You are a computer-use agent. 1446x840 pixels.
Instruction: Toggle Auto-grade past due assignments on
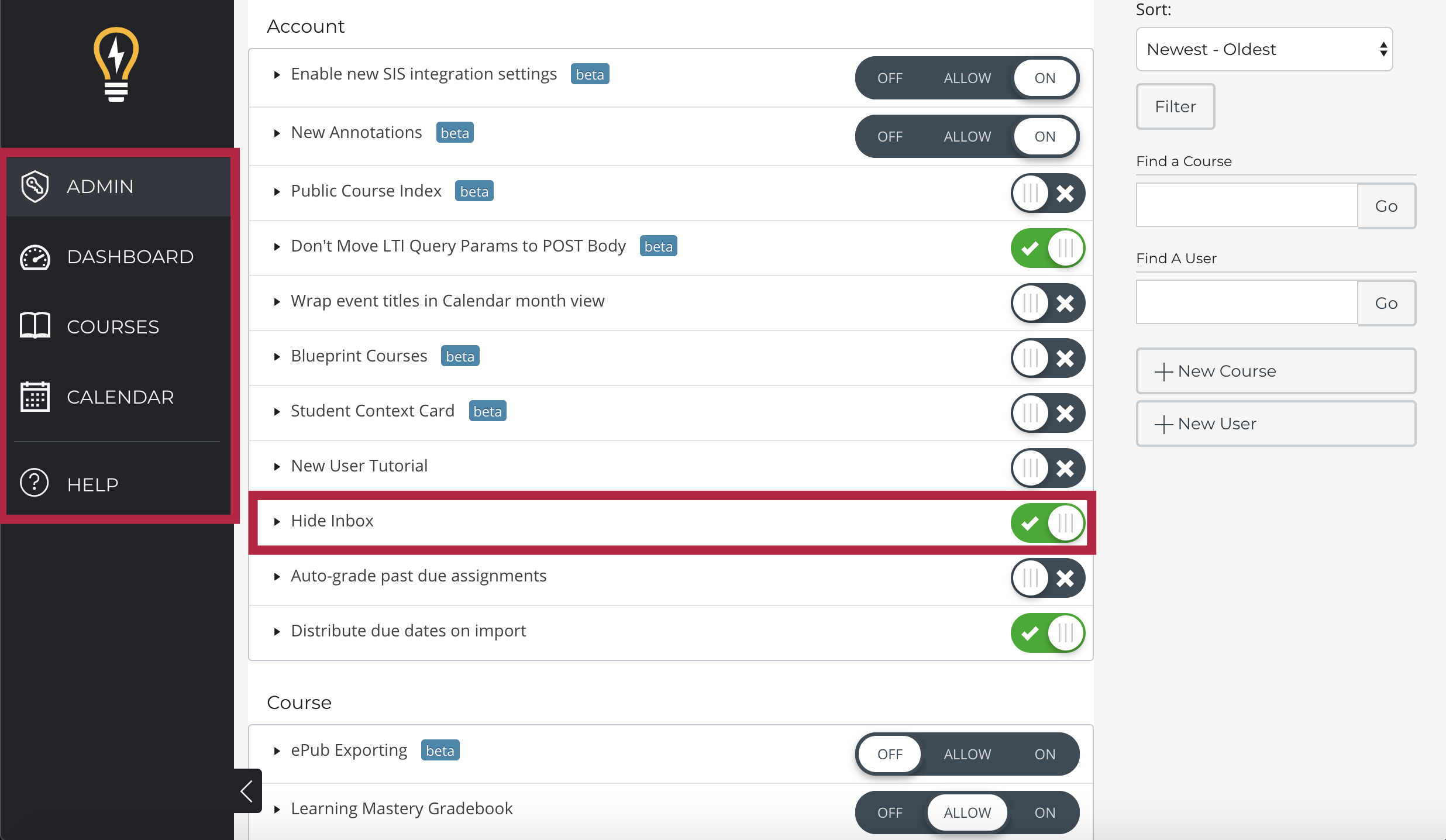[1048, 578]
